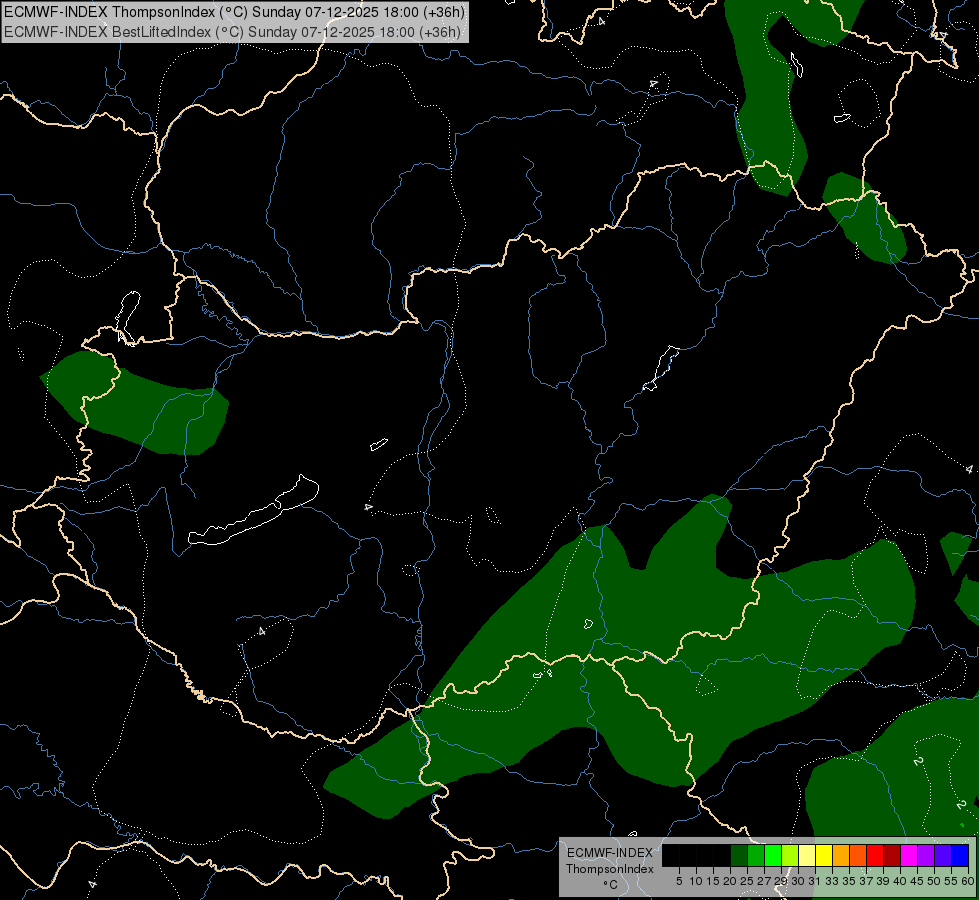Click the BestLiftedIndex title line at top
The image size is (979, 900).
pos(232,32)
